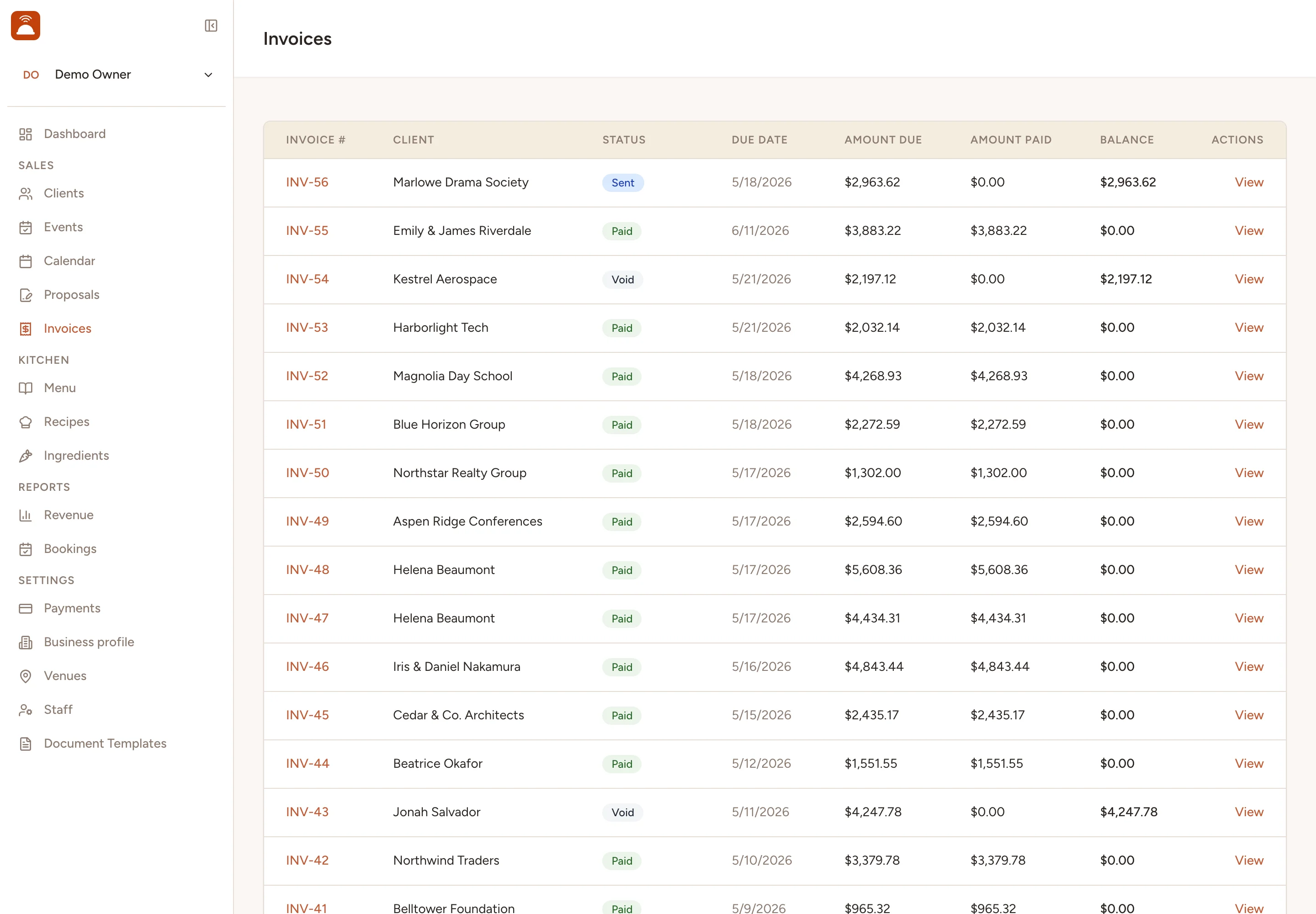Click the $5,608.36 amount due value
1316x914 pixels.
pyautogui.click(x=873, y=570)
